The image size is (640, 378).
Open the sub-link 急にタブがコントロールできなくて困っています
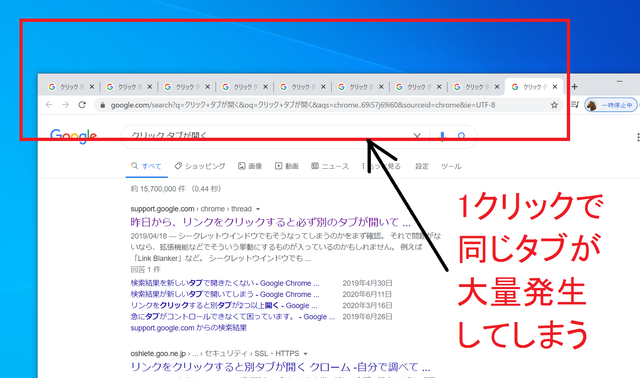click(x=233, y=317)
